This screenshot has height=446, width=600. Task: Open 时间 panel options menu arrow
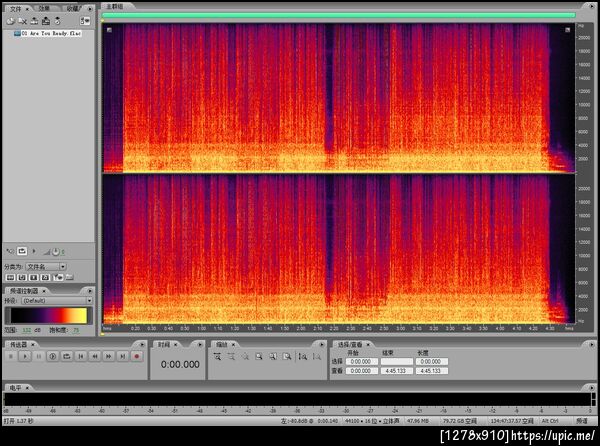point(200,345)
